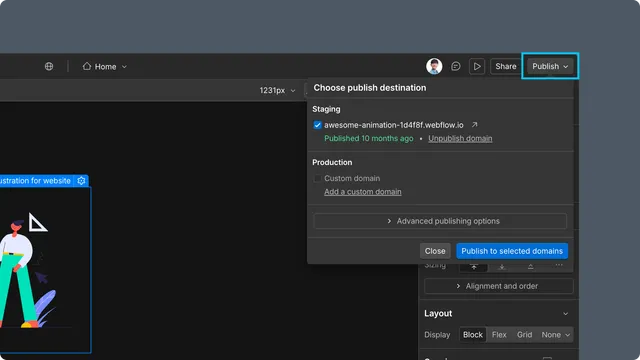Click the three-dots more sizing options icon
This screenshot has height=360, width=640.
559,265
